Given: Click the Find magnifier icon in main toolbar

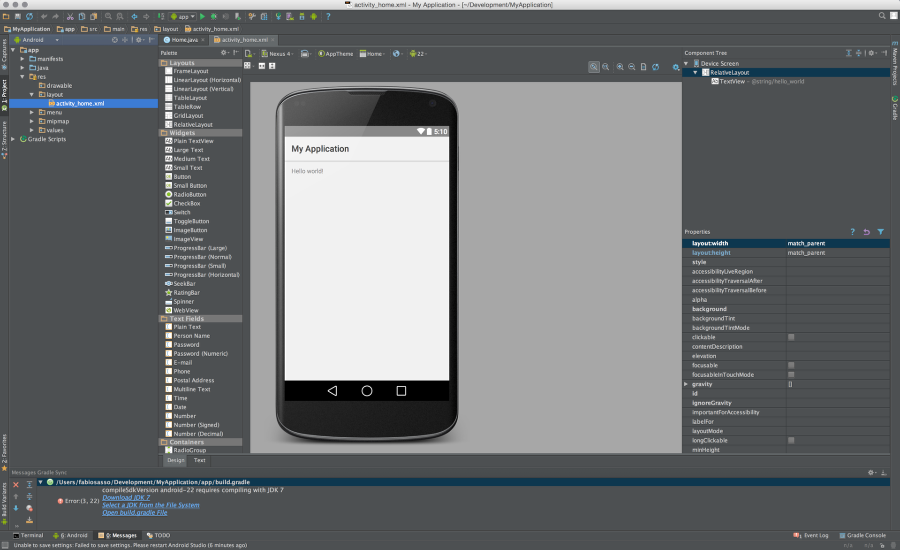Looking at the screenshot, I should 108,17.
